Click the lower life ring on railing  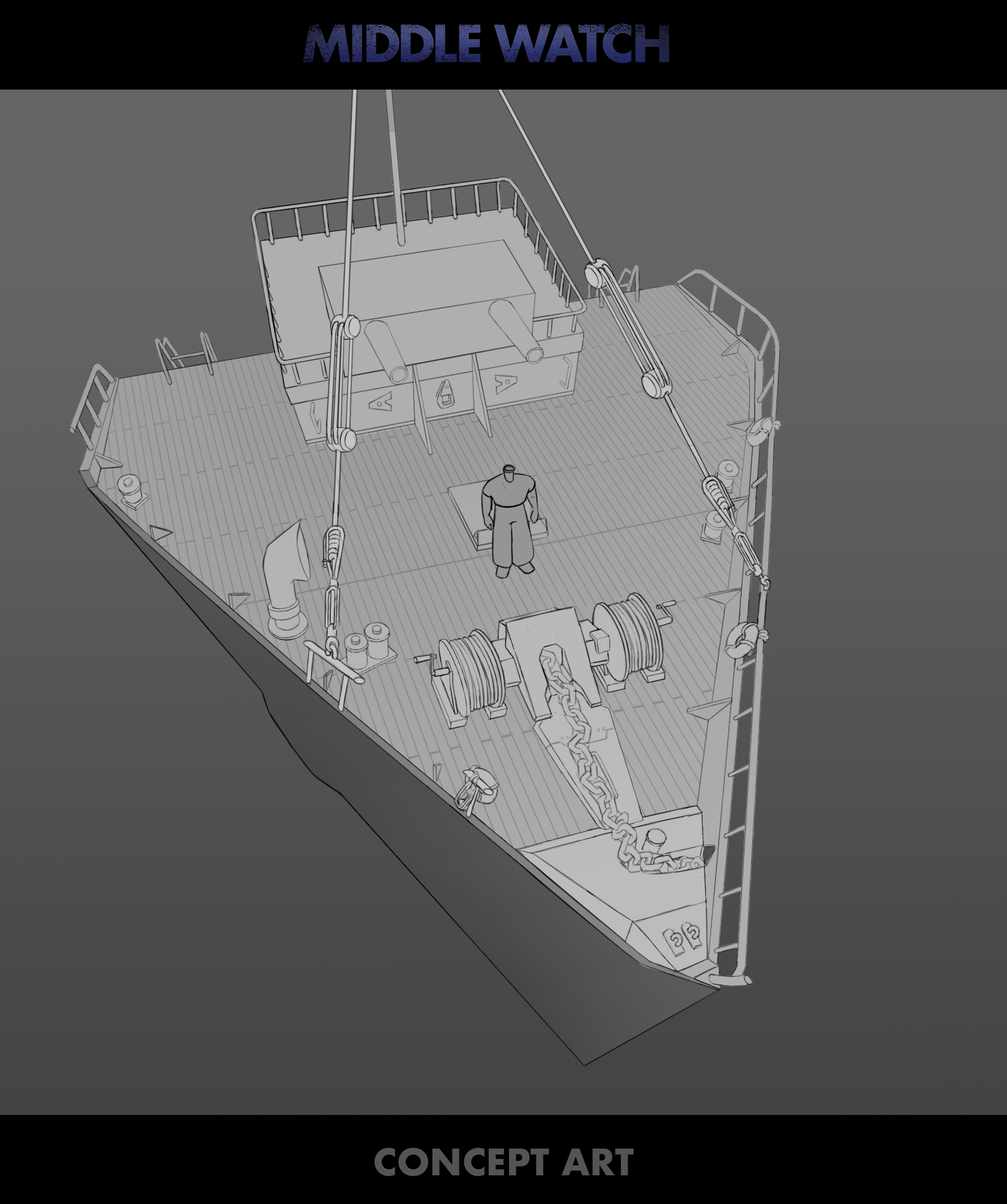pos(744,639)
